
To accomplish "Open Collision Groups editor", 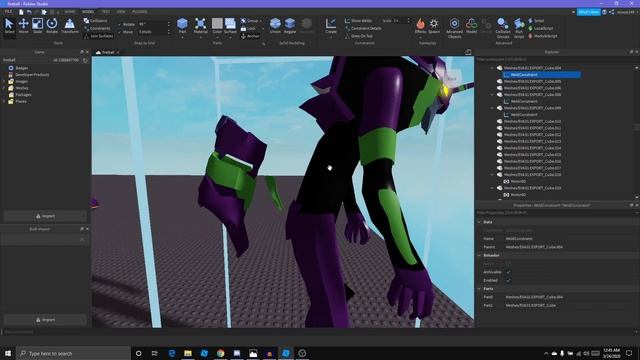I will click(x=503, y=27).
